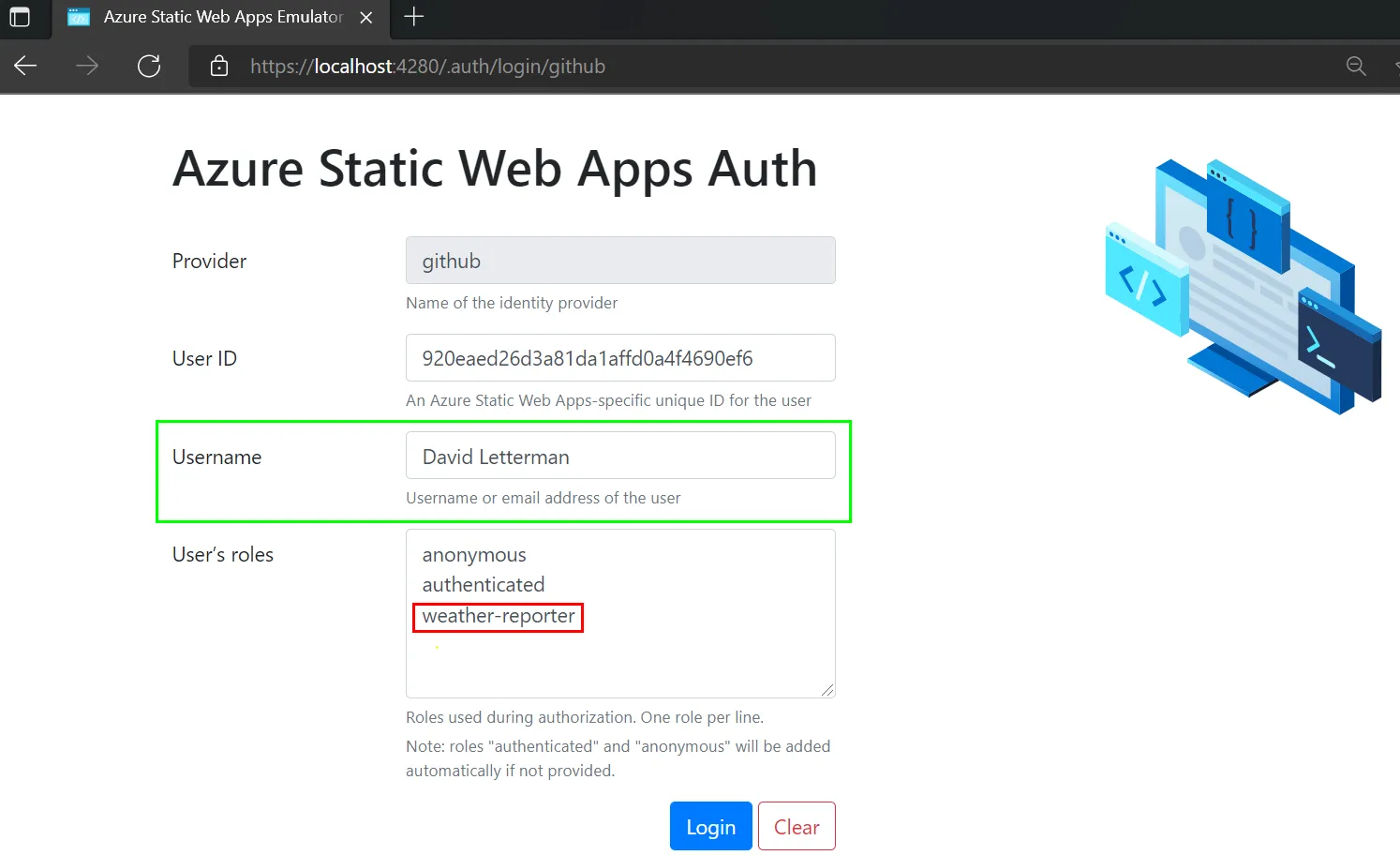Open the tab actions sidebar icon
The image size is (1400, 855).
(20, 17)
